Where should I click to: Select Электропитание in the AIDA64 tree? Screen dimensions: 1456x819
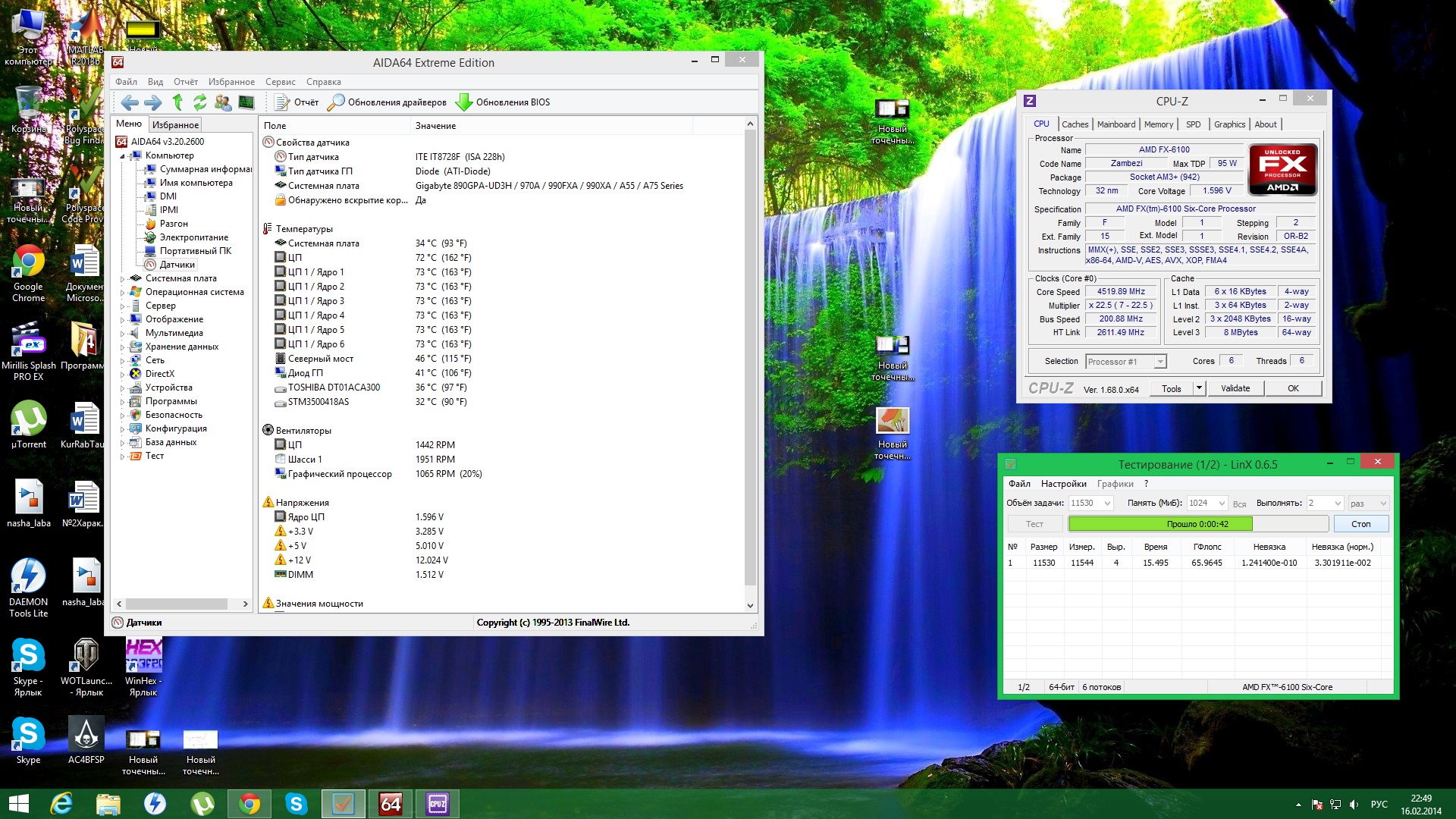pyautogui.click(x=193, y=237)
